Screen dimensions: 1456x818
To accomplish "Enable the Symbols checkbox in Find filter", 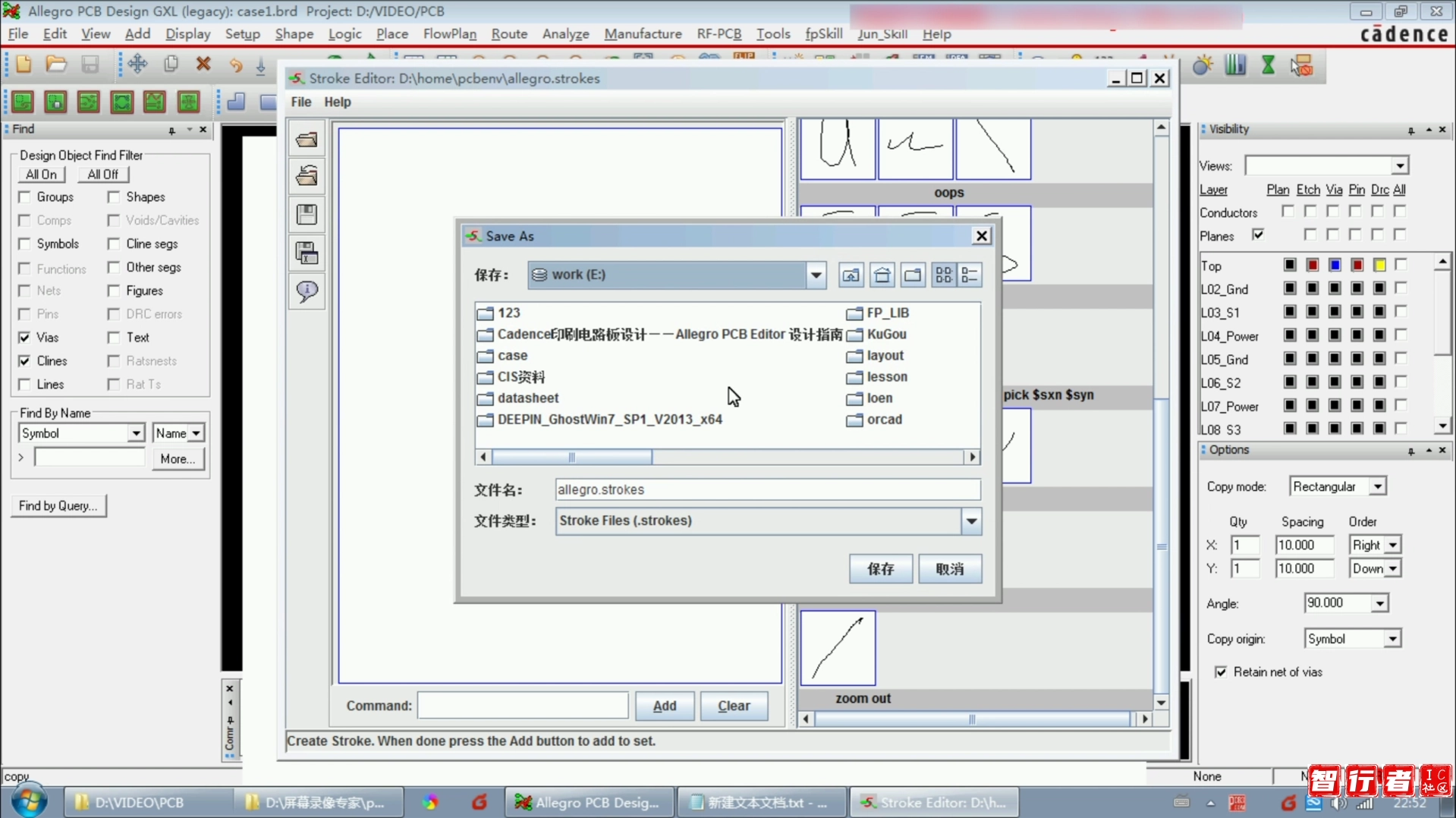I will point(25,244).
